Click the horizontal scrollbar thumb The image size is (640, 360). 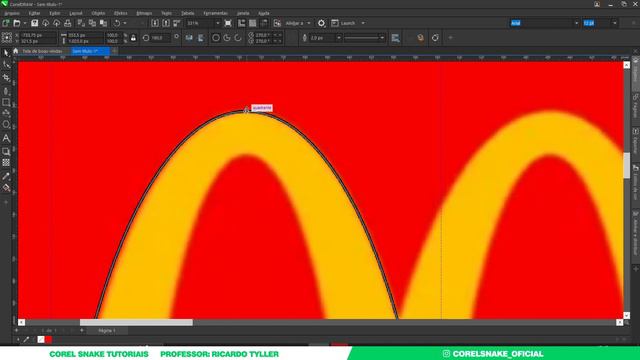pos(136,322)
